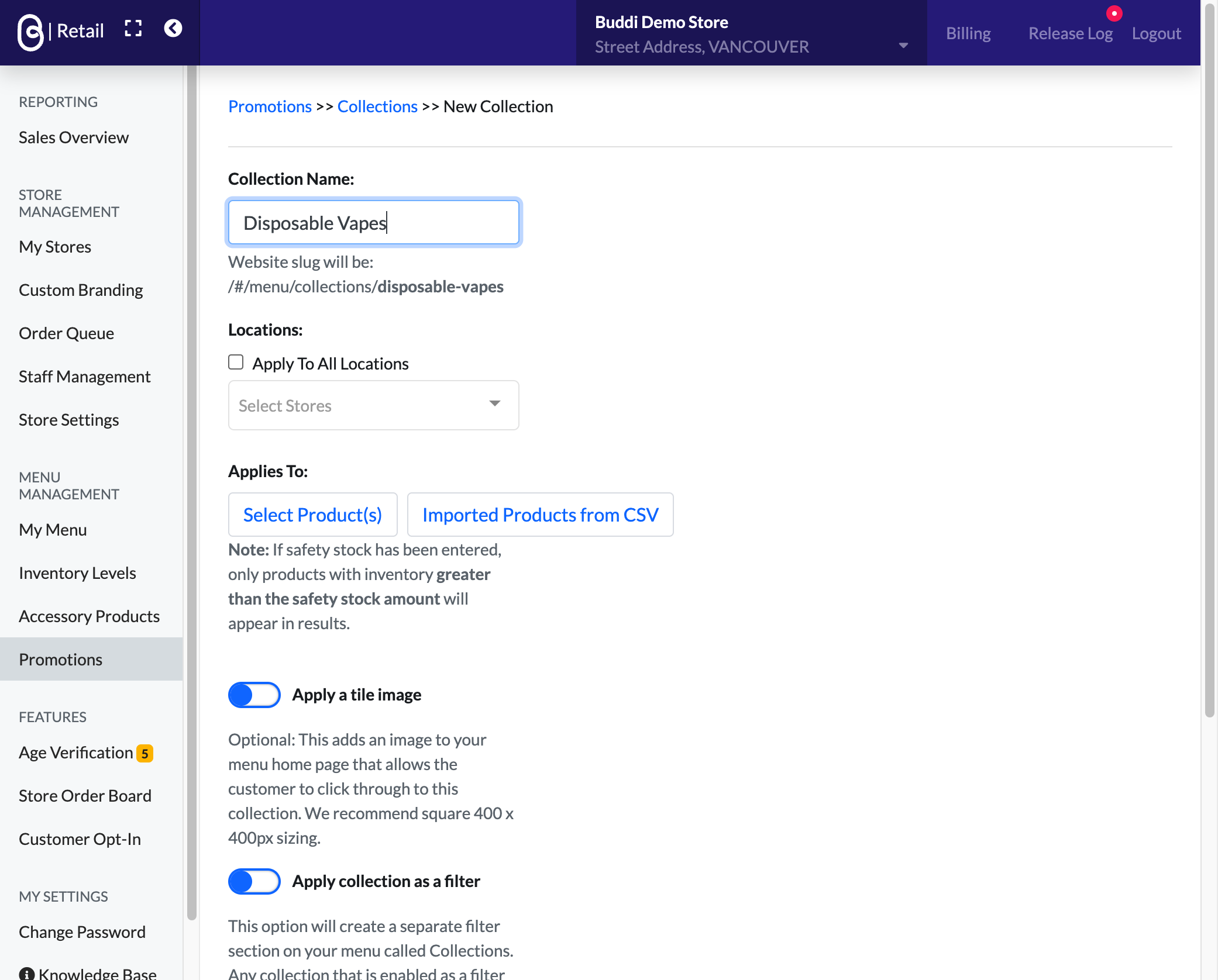Check Apply To All Locations checkbox
Image resolution: width=1218 pixels, height=980 pixels.
(236, 363)
